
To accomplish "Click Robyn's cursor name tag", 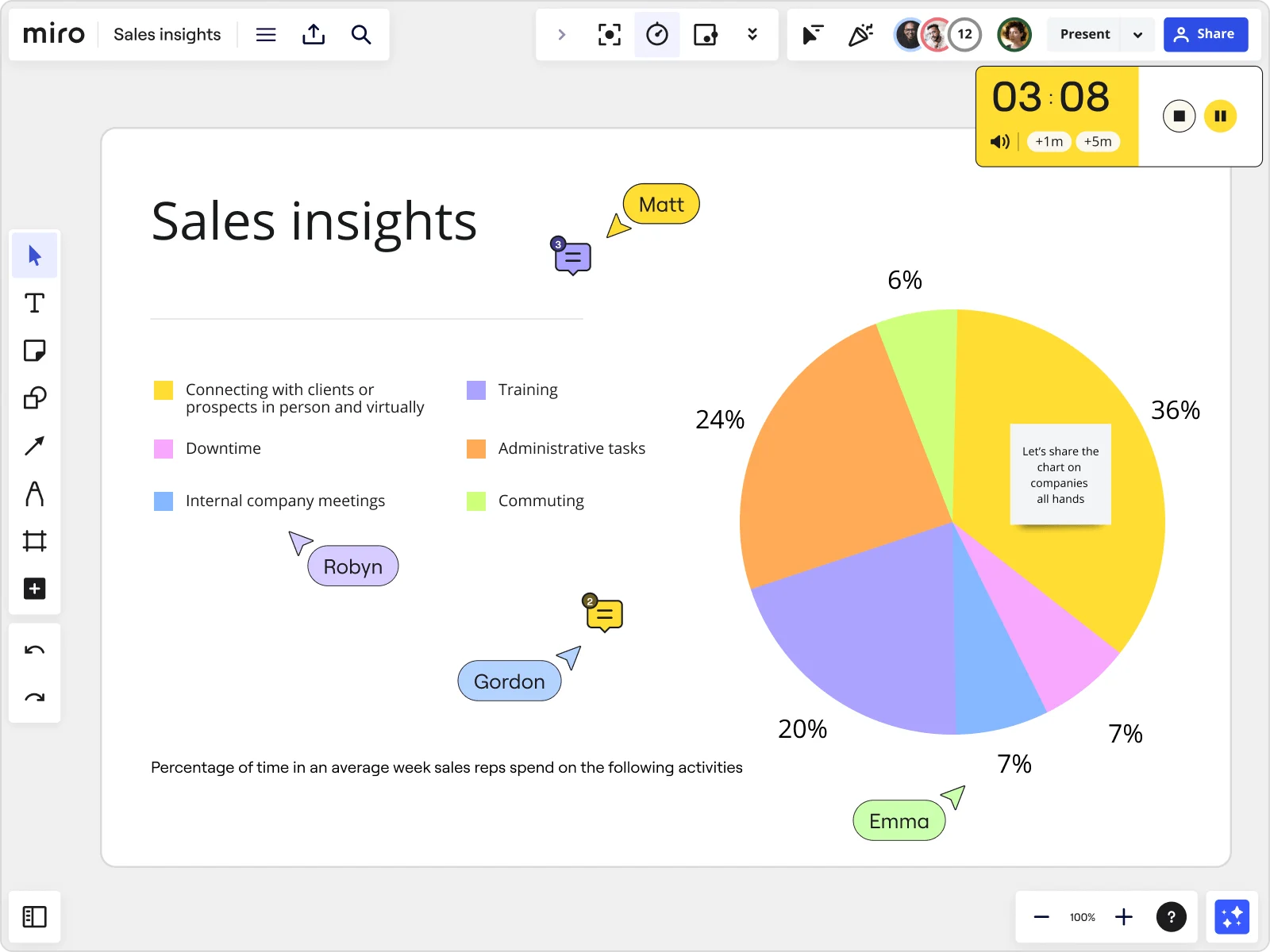I will click(x=353, y=566).
